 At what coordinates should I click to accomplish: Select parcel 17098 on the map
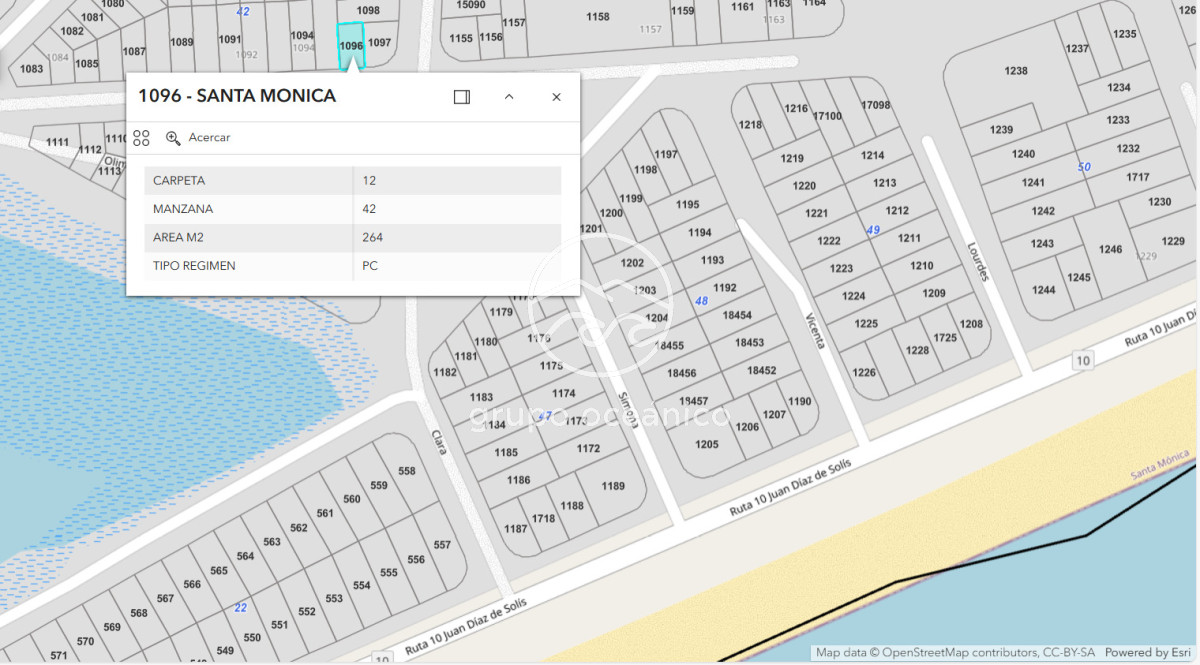876,105
